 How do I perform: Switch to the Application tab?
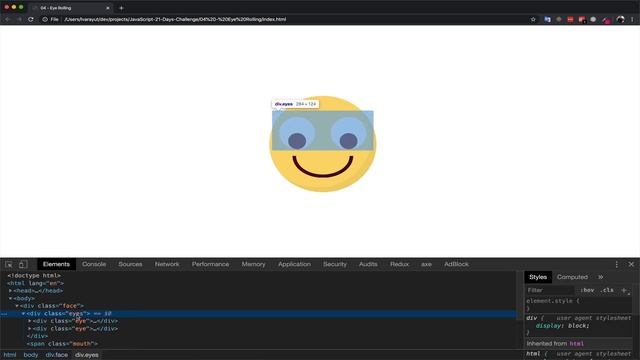coord(294,264)
